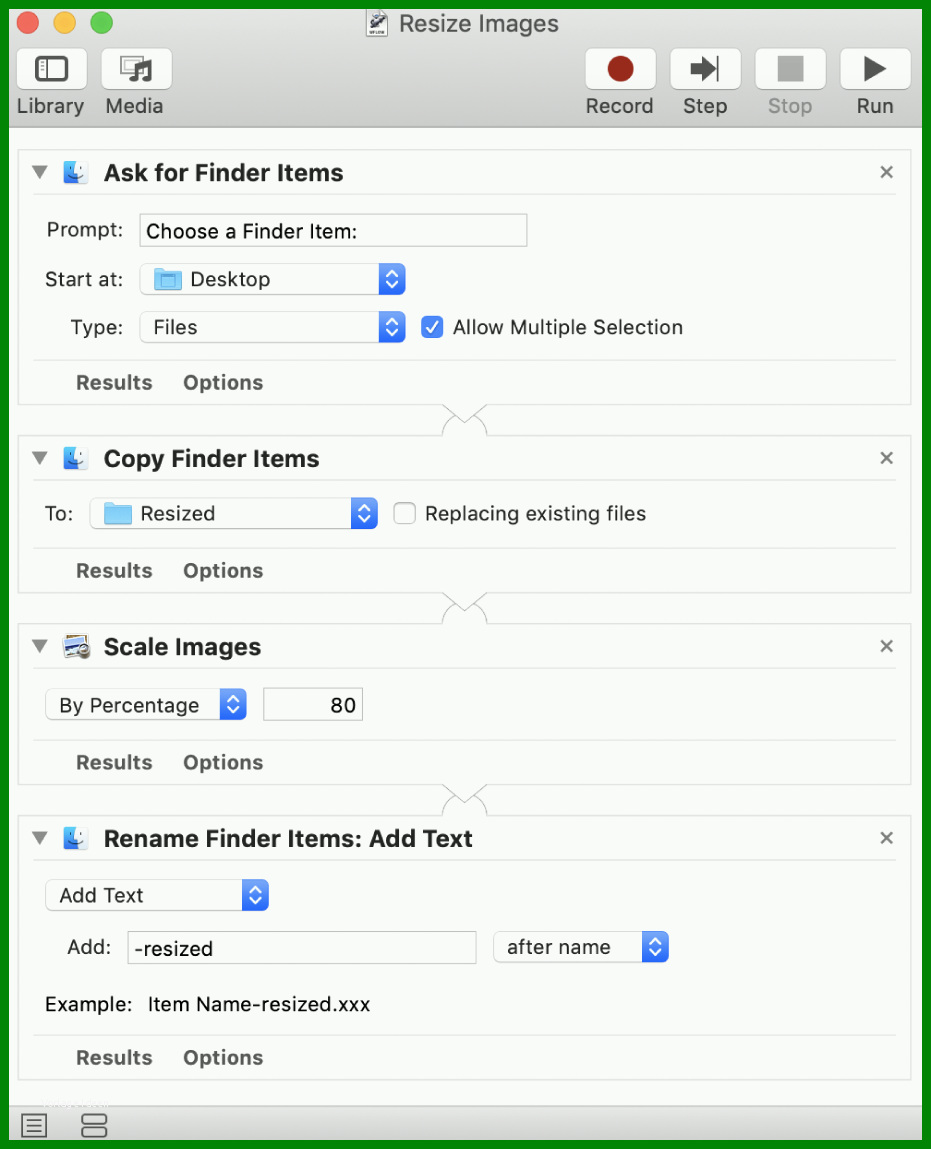Click the Scale Images action icon
Screen dimensions: 931x1149
[76, 646]
